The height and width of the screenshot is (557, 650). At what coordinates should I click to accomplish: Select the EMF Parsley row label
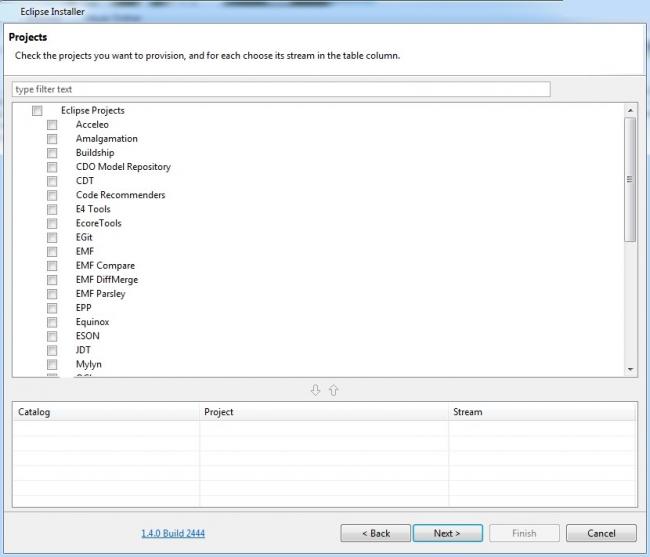100,294
